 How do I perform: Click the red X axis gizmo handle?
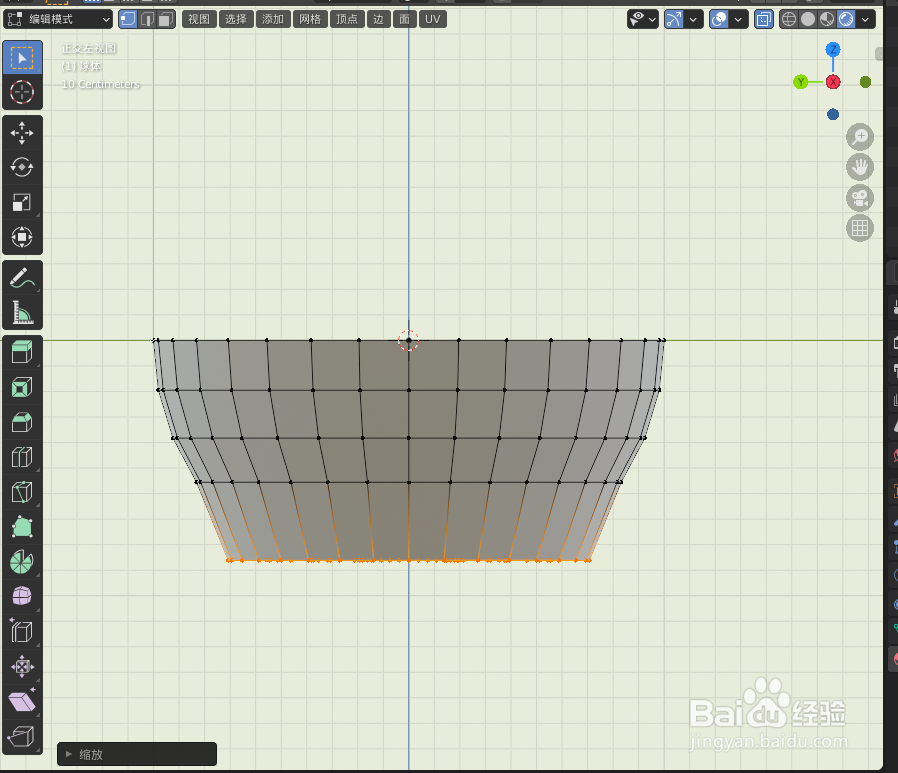tap(833, 82)
